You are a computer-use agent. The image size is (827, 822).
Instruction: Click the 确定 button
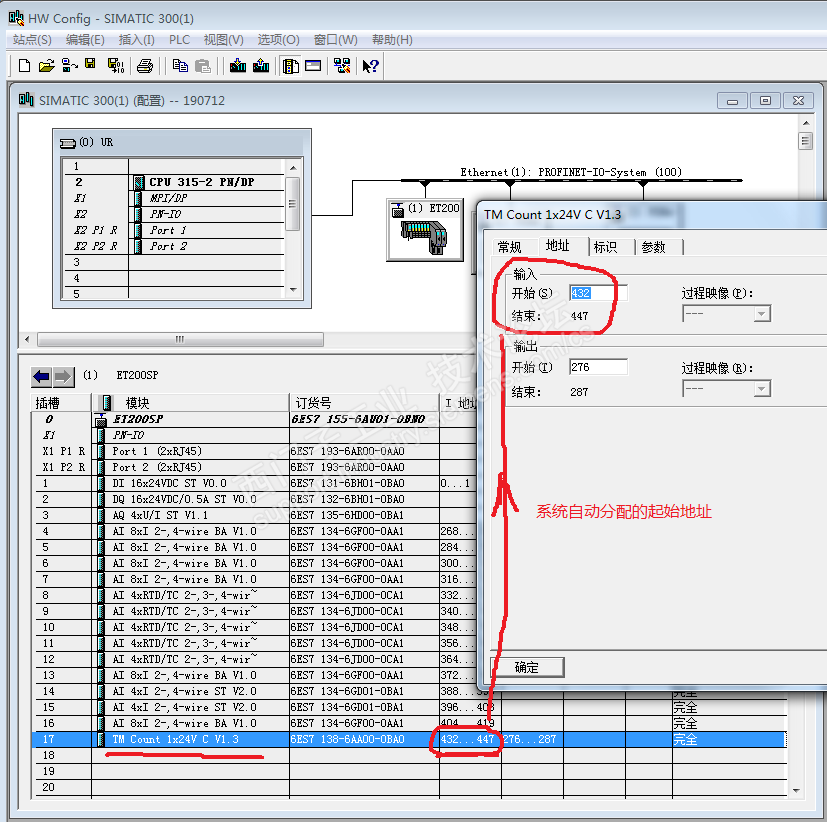coord(527,668)
